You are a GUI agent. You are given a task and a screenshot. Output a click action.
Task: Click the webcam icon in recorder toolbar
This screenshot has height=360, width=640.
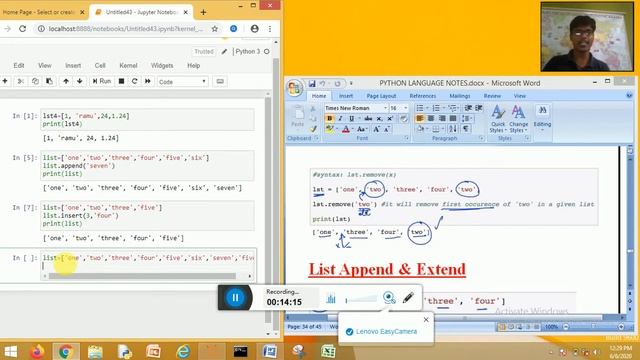coord(389,298)
